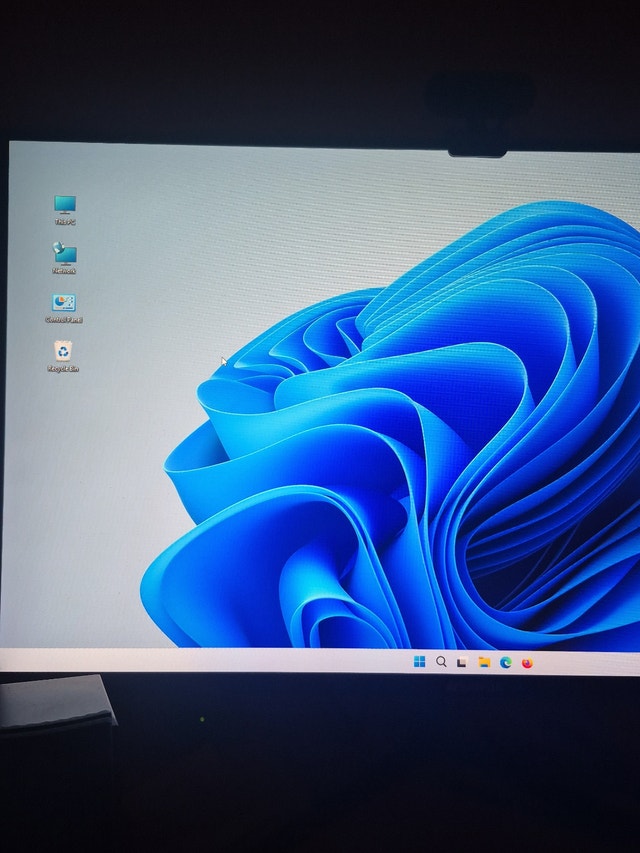The image size is (640, 853).
Task: Launch File Explorer from the taskbar
Action: tap(484, 662)
